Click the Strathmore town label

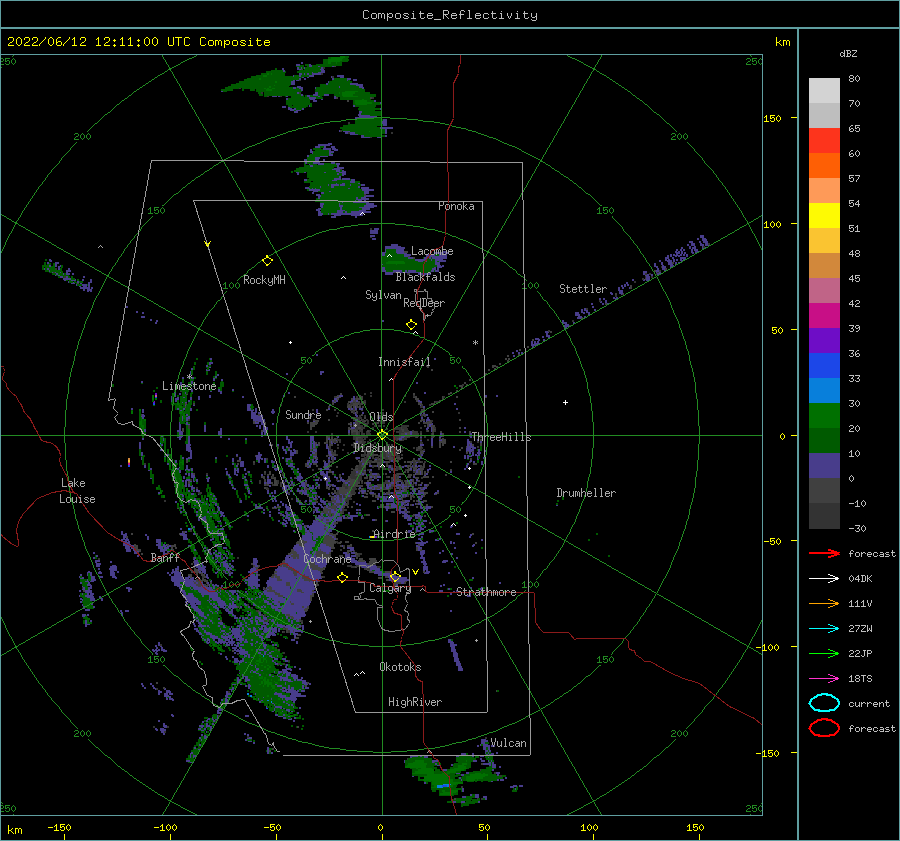click(486, 592)
